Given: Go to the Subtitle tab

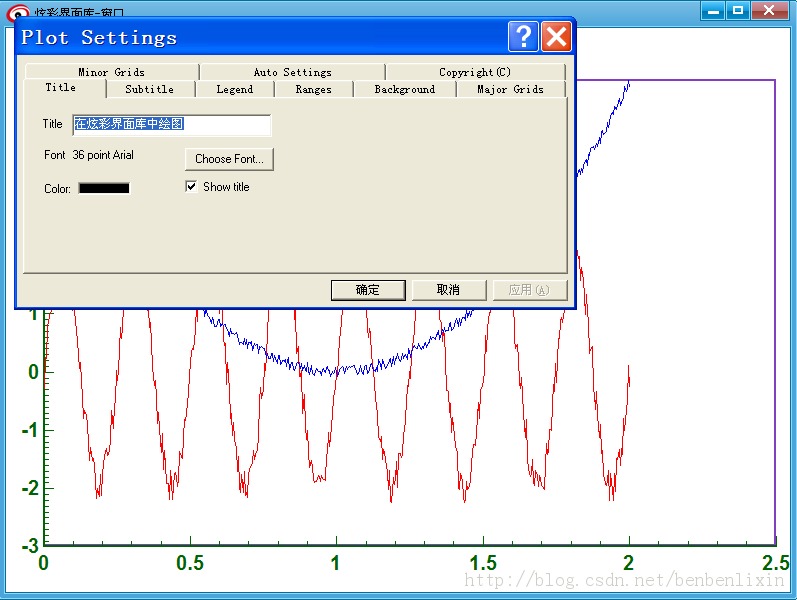Looking at the screenshot, I should point(149,89).
